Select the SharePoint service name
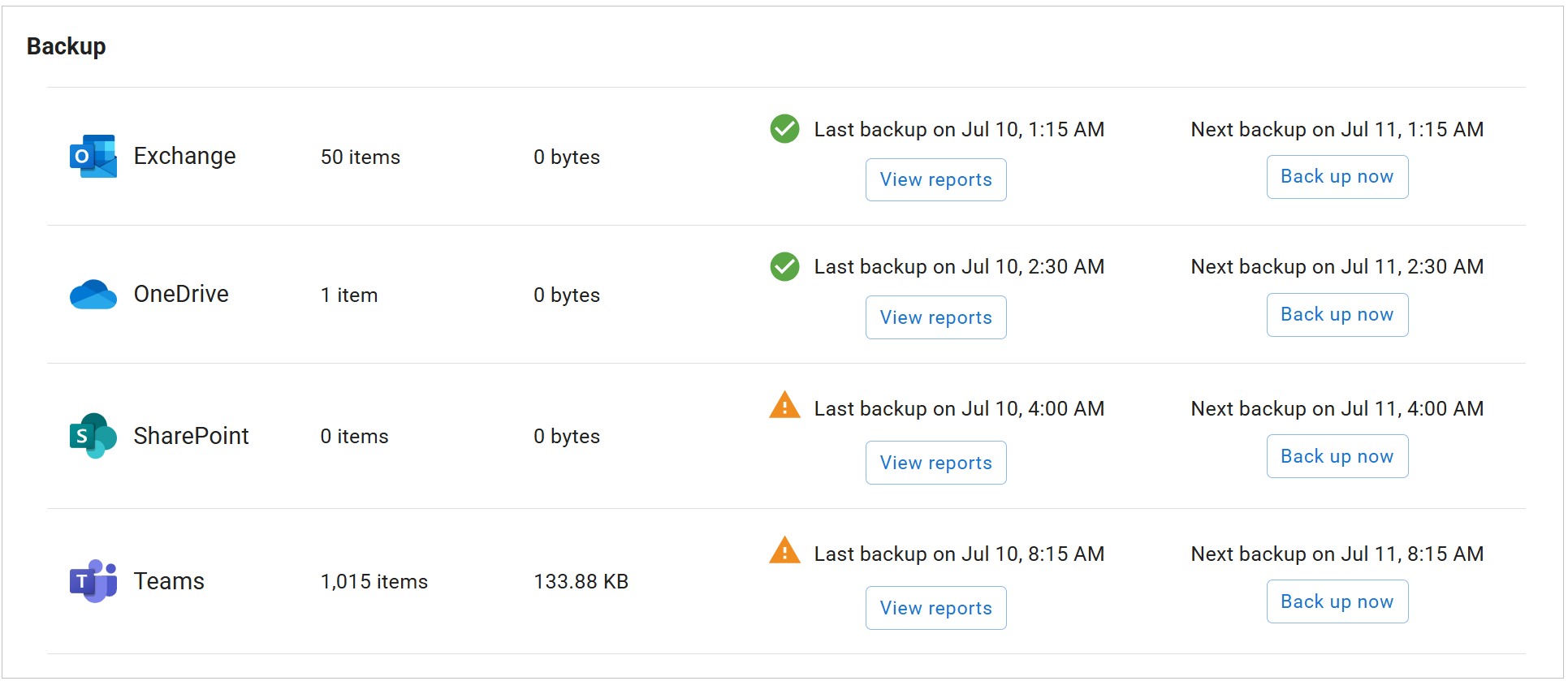This screenshot has width=1568, height=681. point(191,436)
